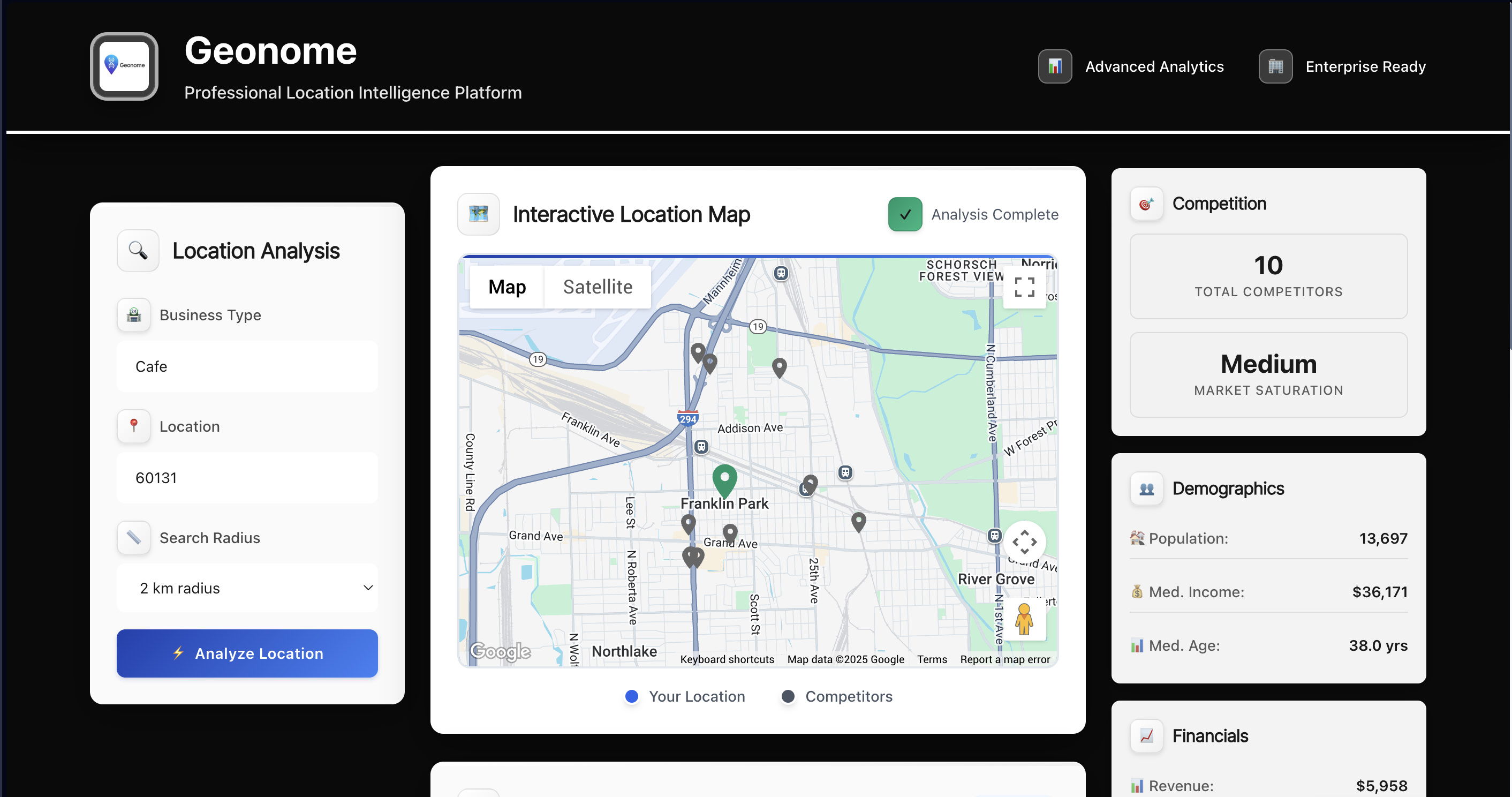Click the Business Type field containing Cafe
Image resolution: width=1512 pixels, height=797 pixels.
[x=246, y=366]
